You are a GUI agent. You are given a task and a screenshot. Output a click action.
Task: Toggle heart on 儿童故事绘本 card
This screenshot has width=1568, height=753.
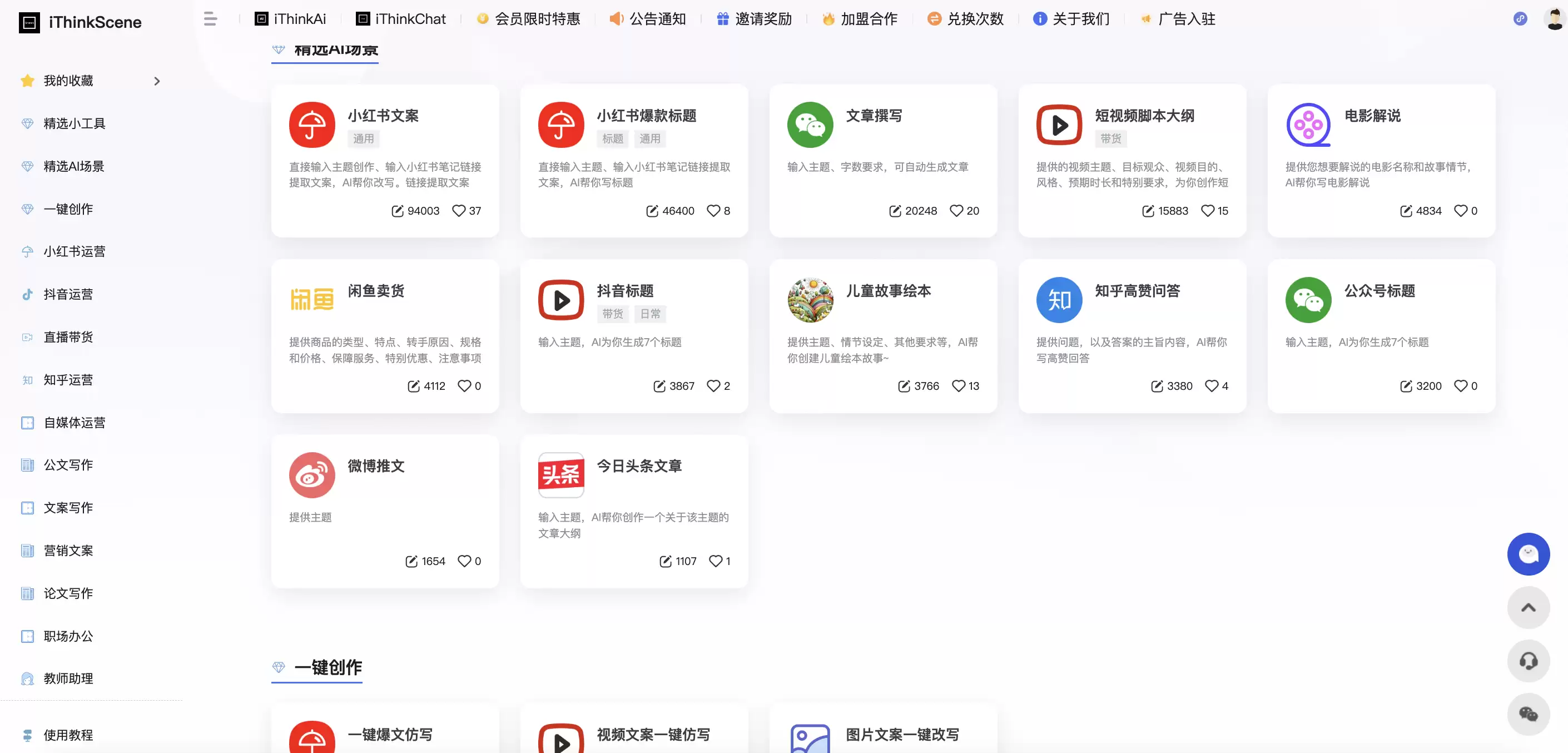[958, 386]
